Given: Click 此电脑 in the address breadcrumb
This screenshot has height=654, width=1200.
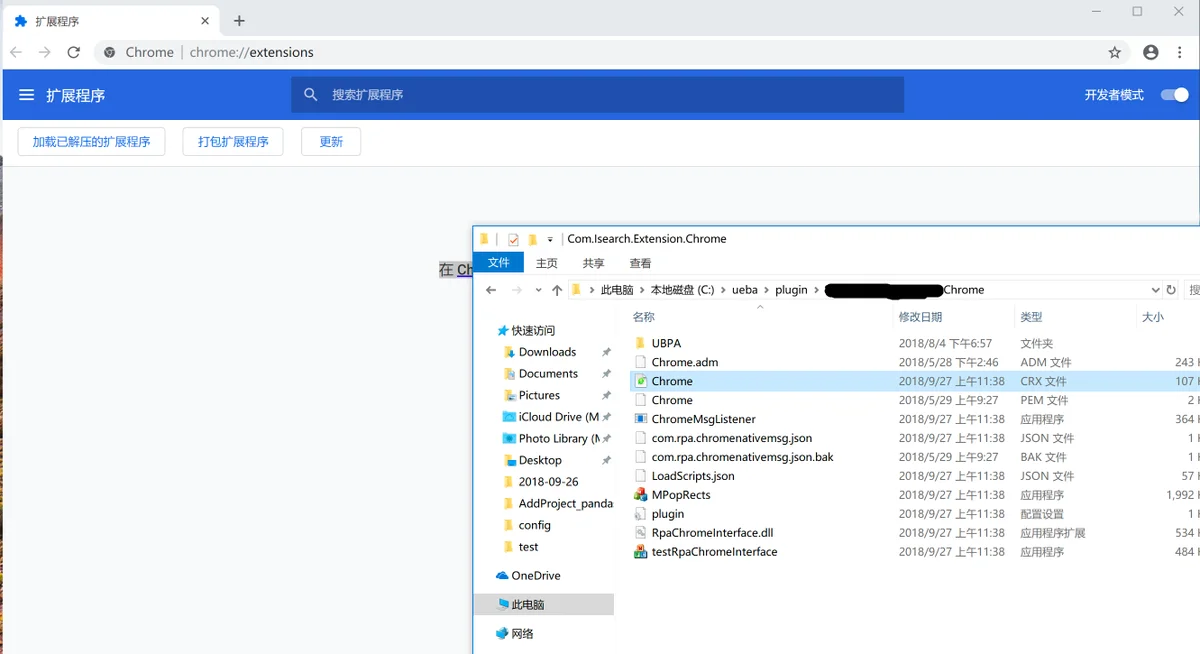Looking at the screenshot, I should (x=617, y=290).
